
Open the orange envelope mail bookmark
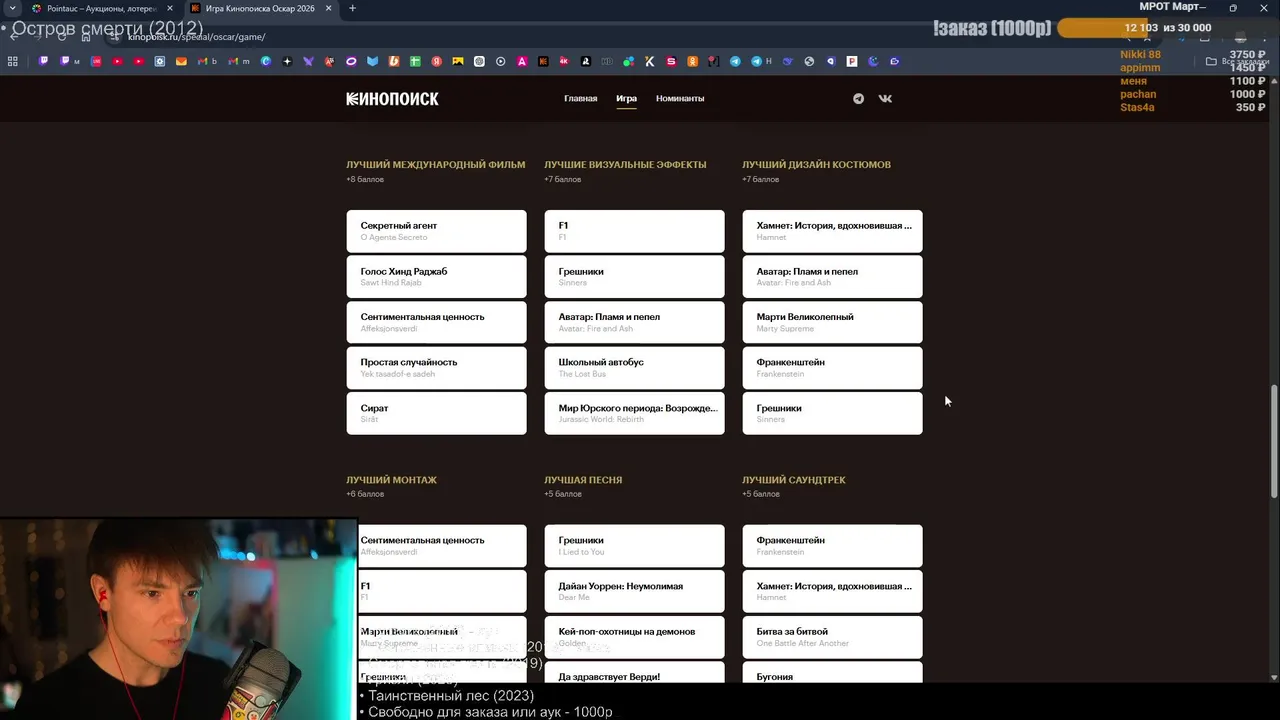click(x=181, y=61)
